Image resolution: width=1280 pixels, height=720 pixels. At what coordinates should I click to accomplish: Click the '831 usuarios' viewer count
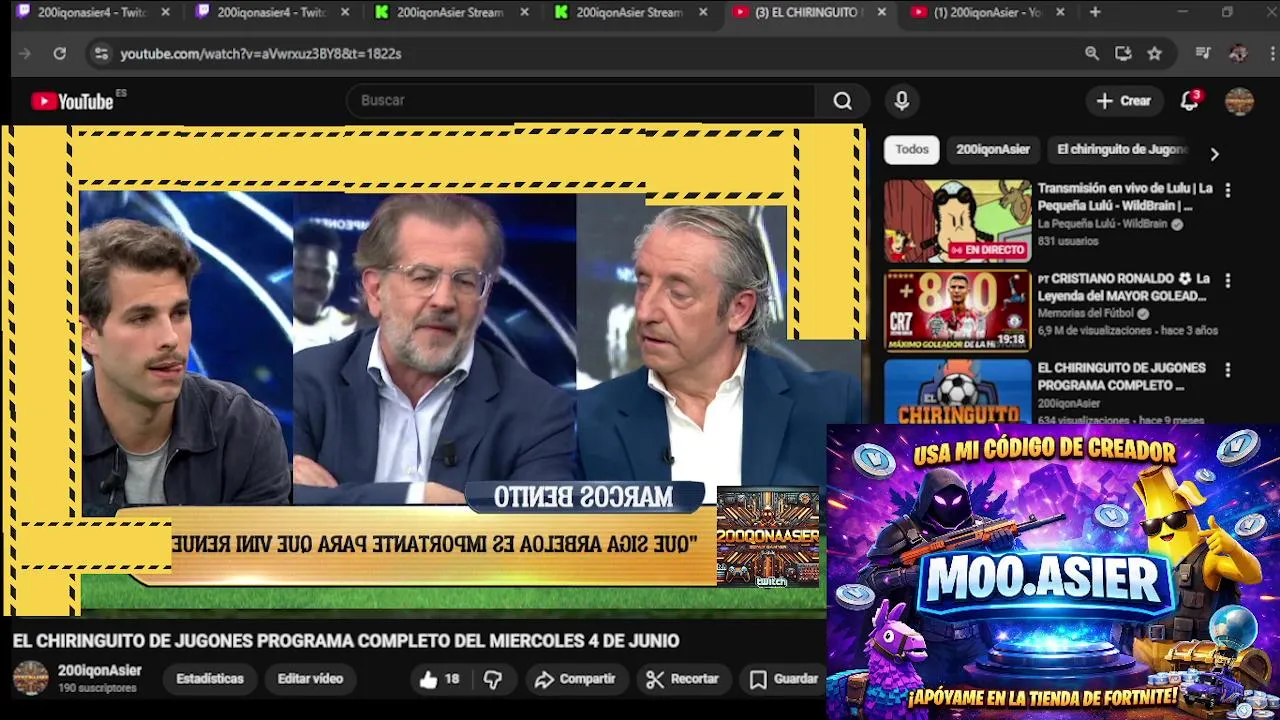tap(1067, 241)
